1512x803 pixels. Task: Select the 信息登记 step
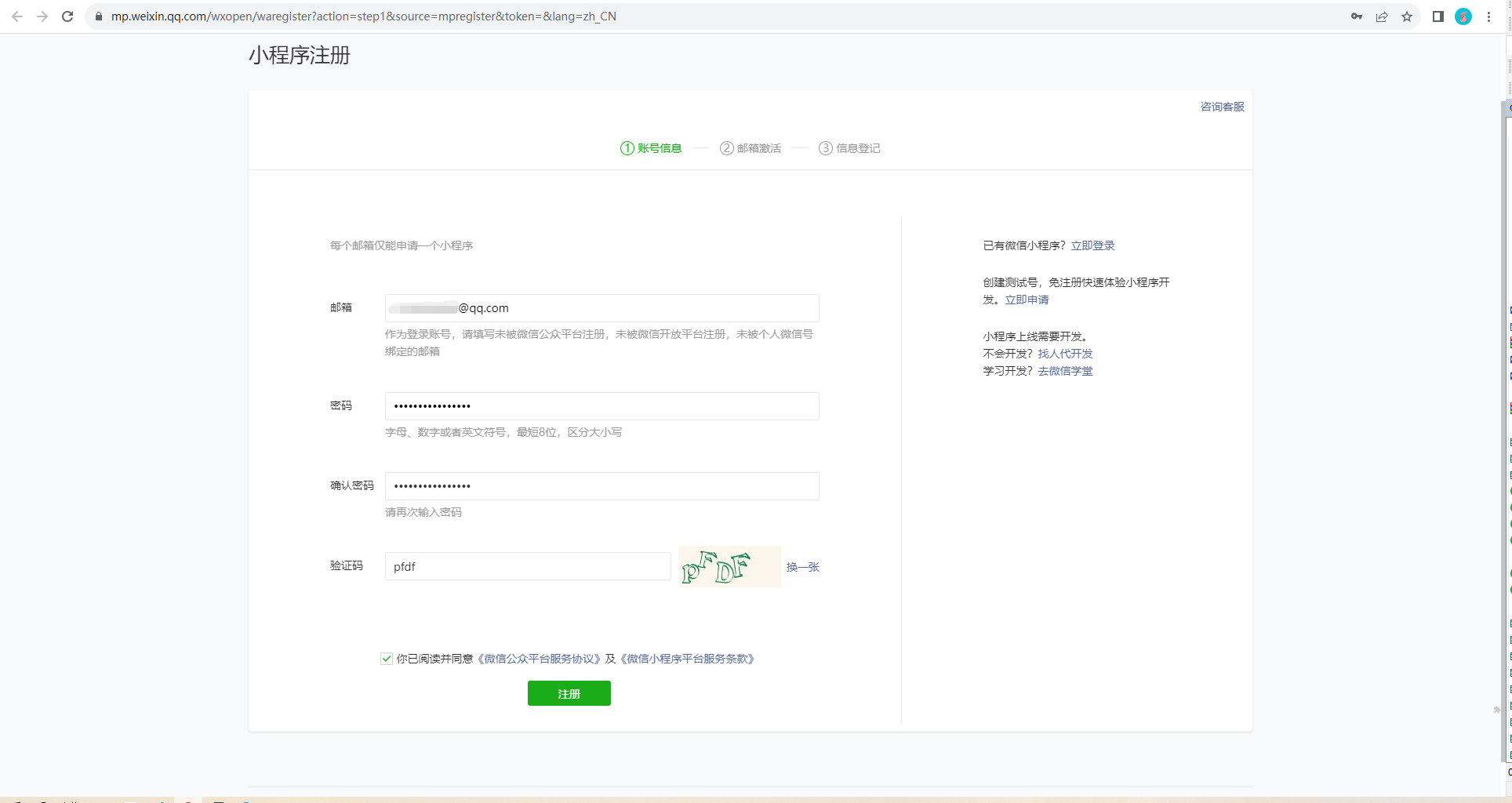coord(849,148)
